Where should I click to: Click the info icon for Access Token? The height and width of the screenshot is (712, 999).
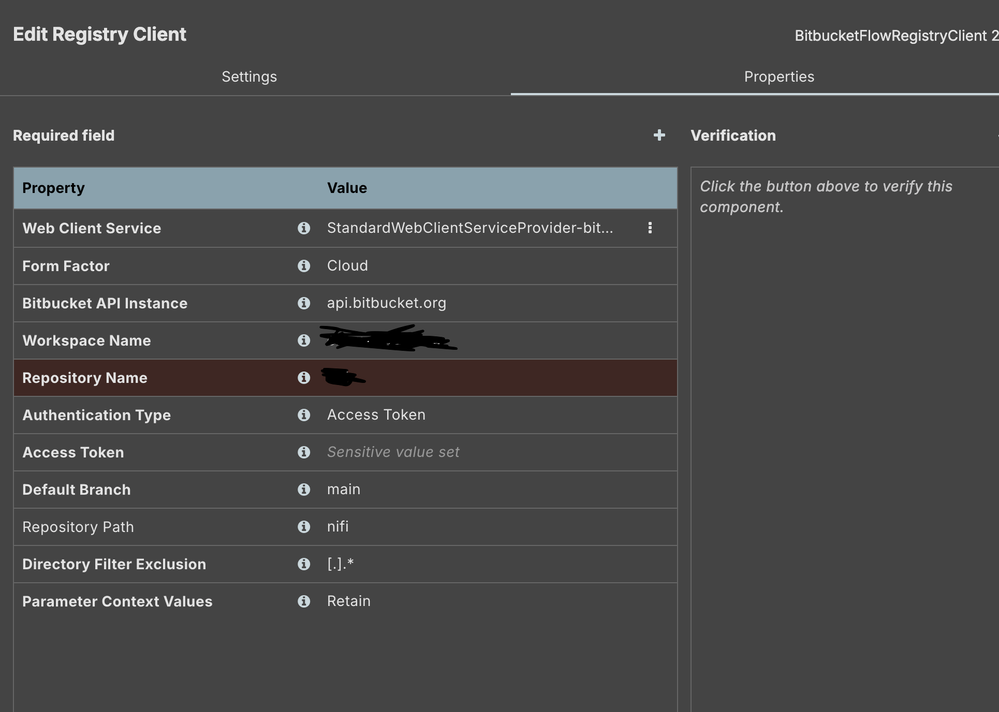pos(304,452)
